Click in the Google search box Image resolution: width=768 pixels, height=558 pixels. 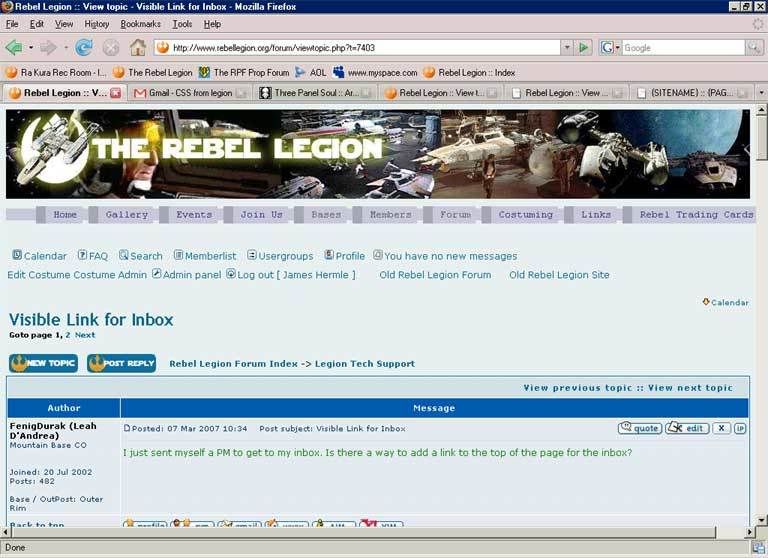click(683, 48)
